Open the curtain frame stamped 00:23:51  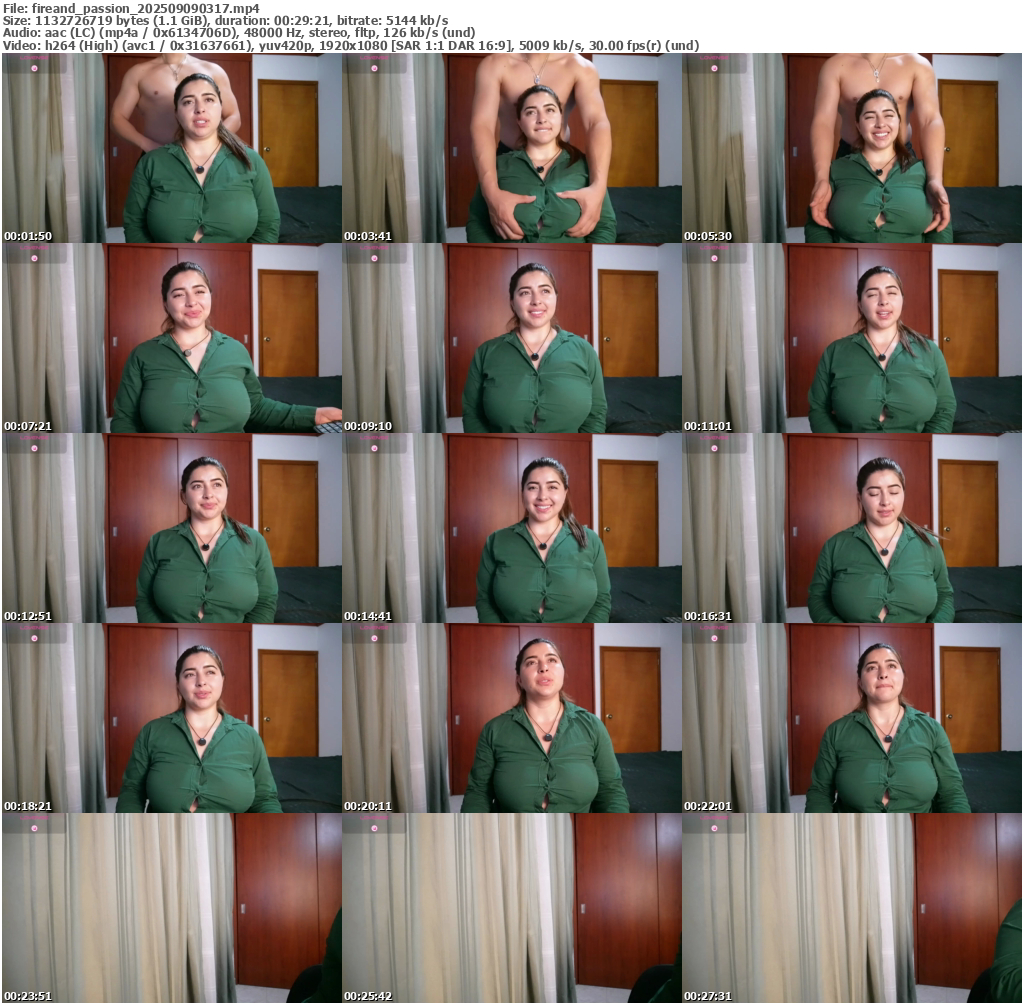pos(172,908)
